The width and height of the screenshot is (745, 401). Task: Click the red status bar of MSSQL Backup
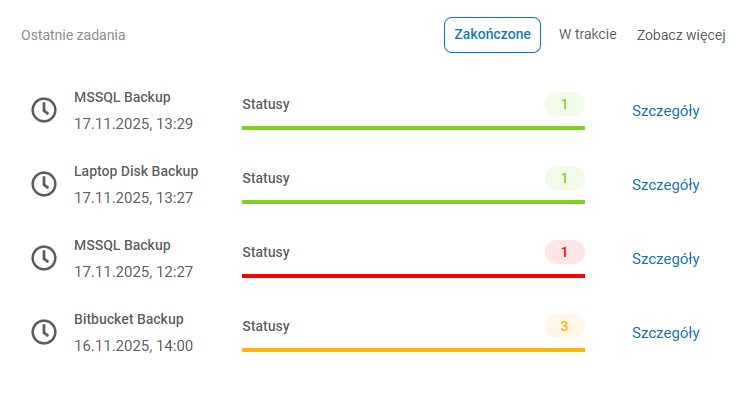coord(413,275)
